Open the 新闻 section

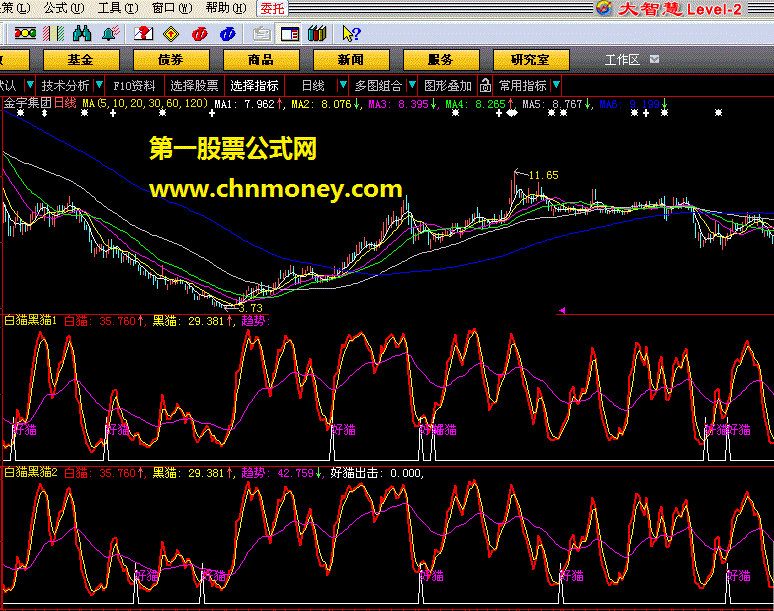point(351,60)
